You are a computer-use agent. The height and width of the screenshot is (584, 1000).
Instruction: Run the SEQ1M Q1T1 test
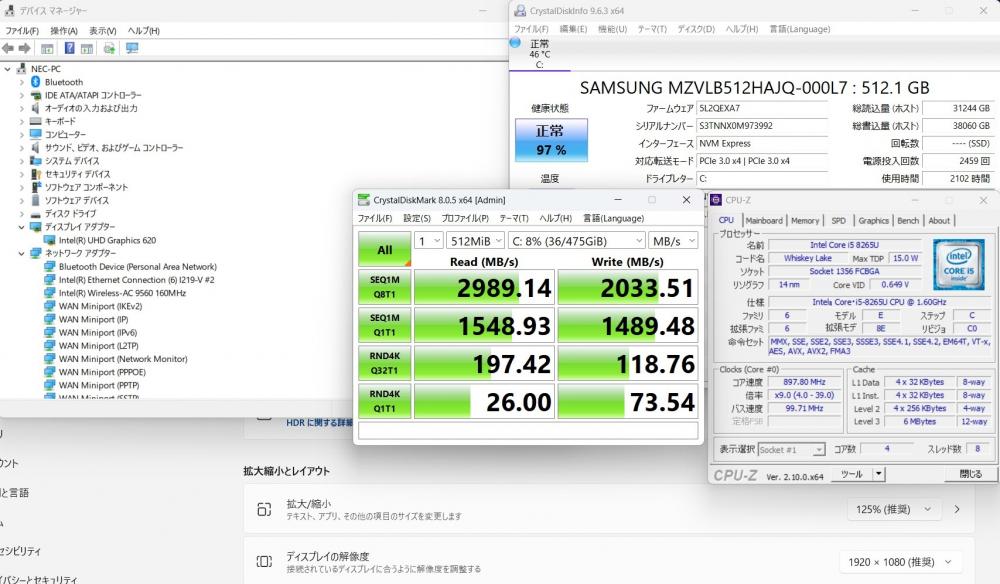(385, 325)
